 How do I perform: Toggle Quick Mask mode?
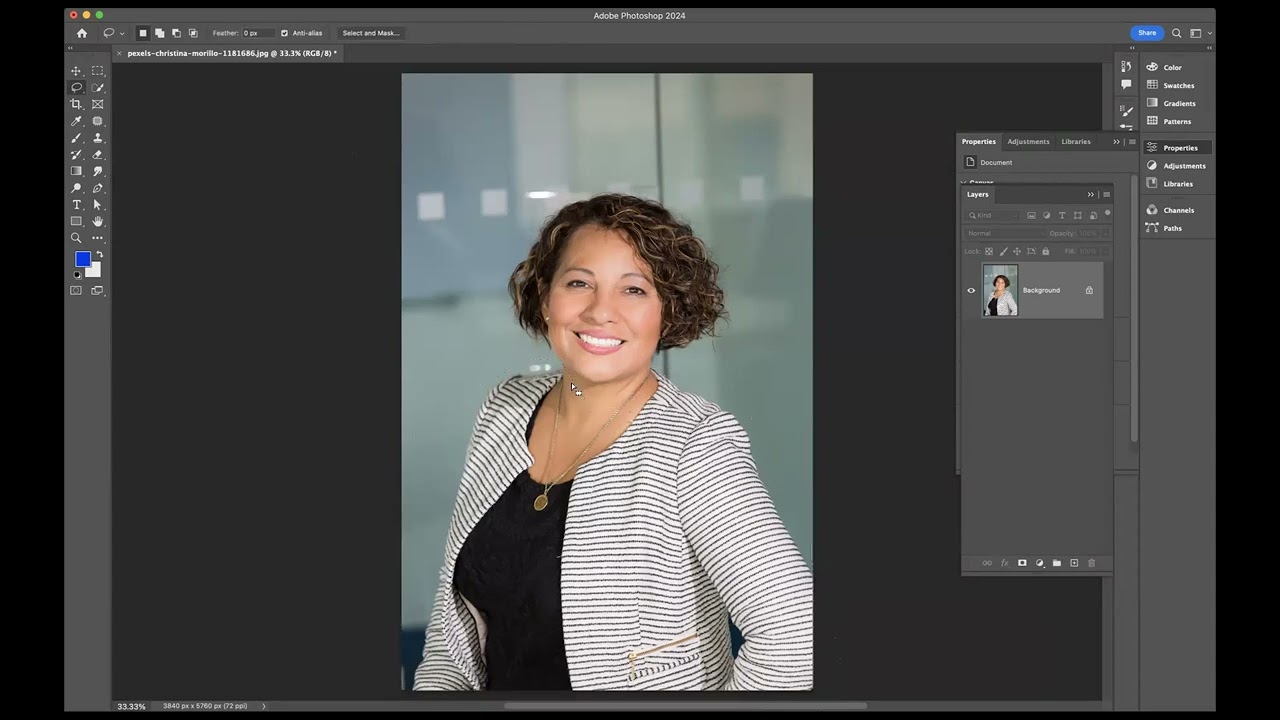point(76,291)
